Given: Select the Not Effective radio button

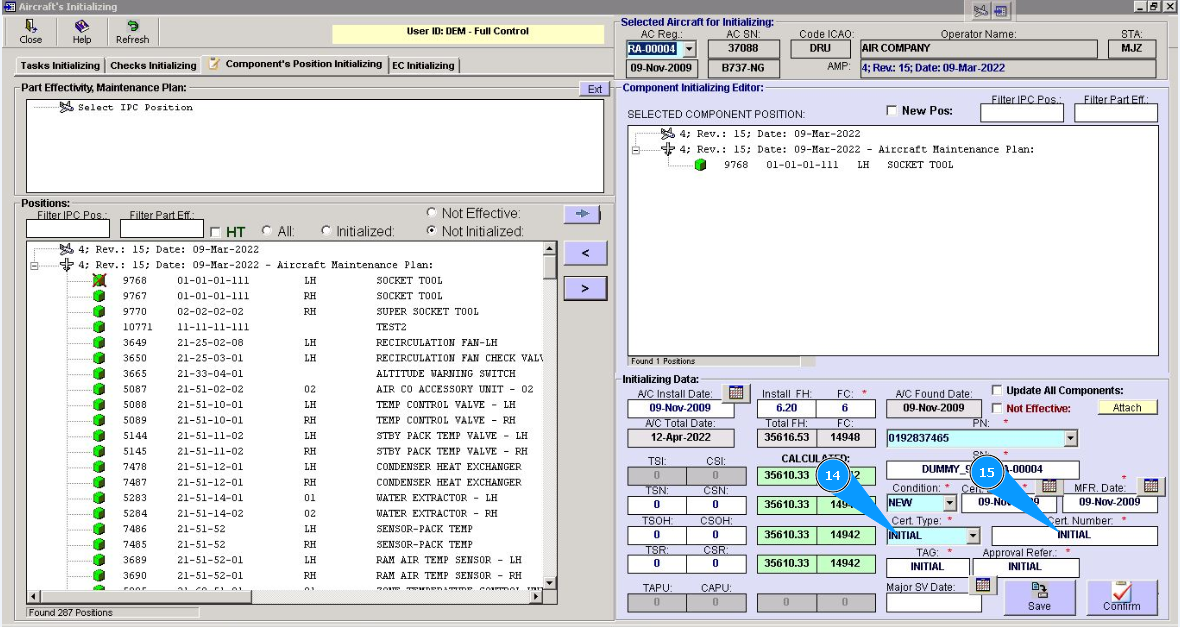Looking at the screenshot, I should click(x=432, y=213).
